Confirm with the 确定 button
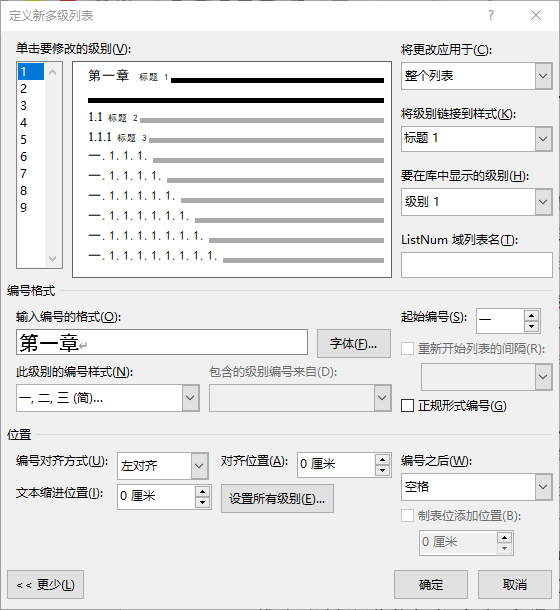 (x=431, y=585)
